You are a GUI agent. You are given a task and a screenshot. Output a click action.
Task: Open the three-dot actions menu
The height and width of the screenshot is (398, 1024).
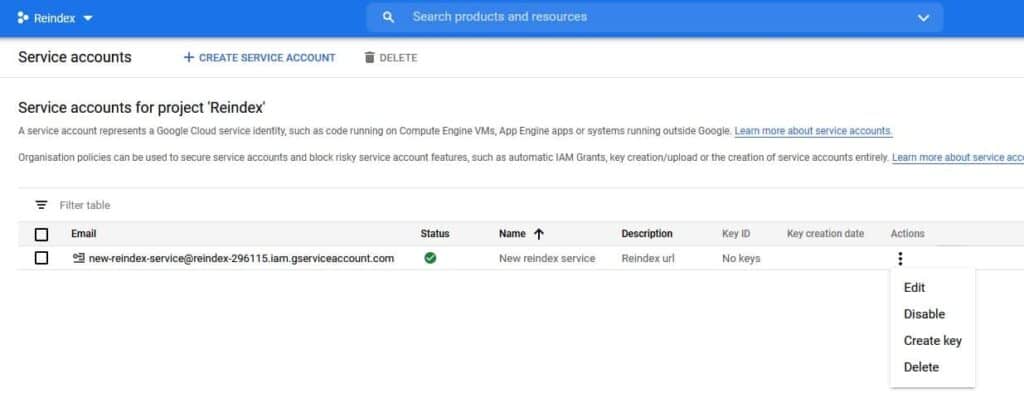click(x=900, y=259)
